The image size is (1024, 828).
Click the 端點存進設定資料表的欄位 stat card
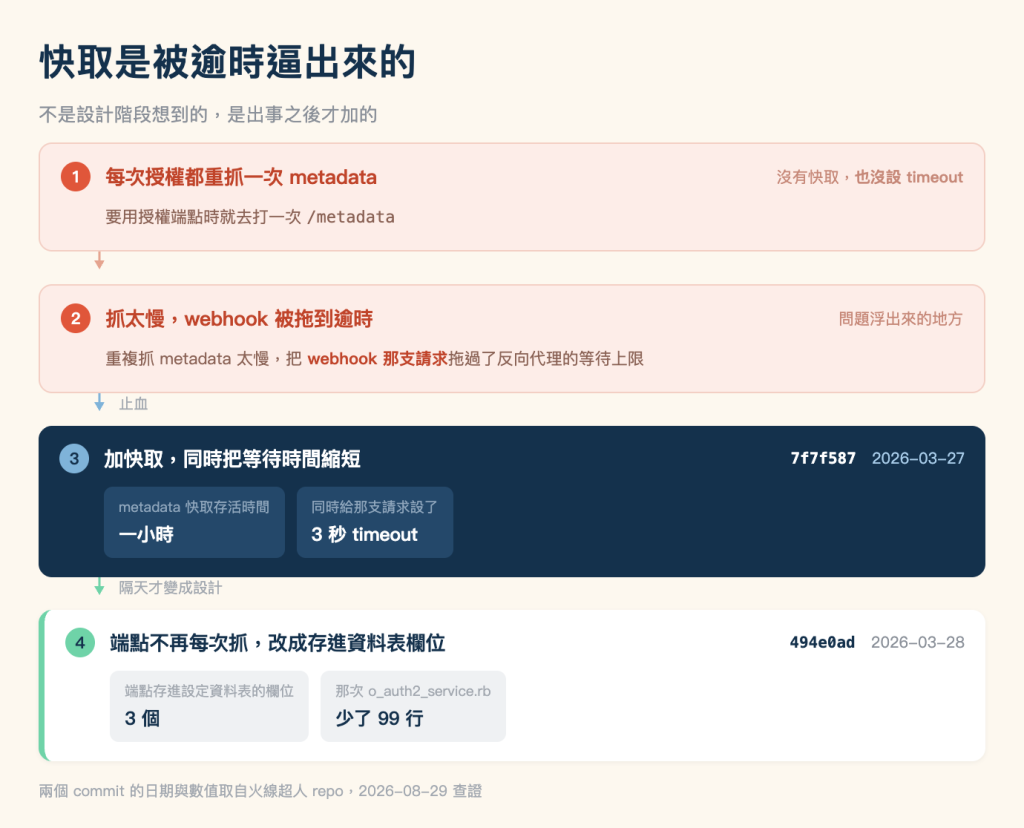click(x=209, y=707)
